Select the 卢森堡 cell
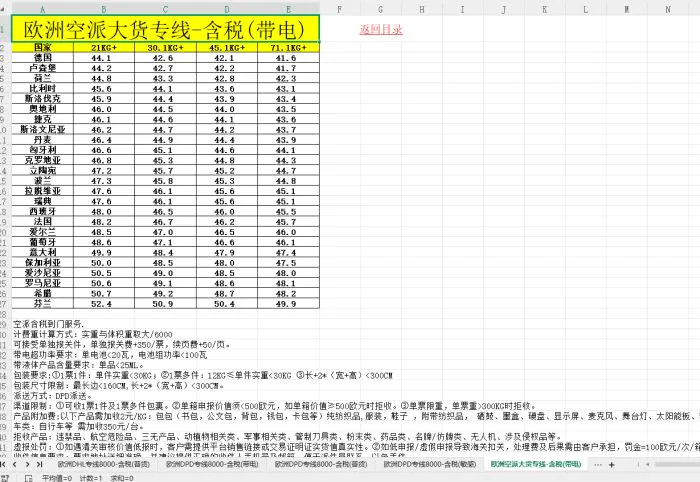Image resolution: width=700 pixels, height=482 pixels. click(42, 68)
